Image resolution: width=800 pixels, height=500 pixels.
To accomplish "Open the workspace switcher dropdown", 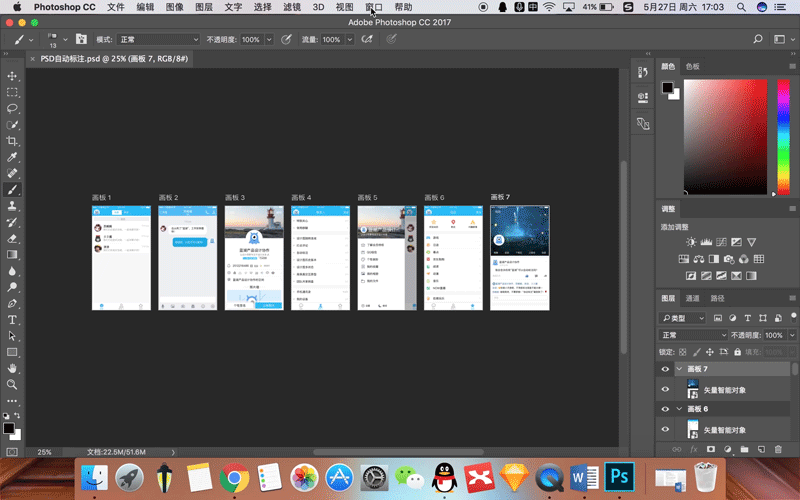I will 783,39.
